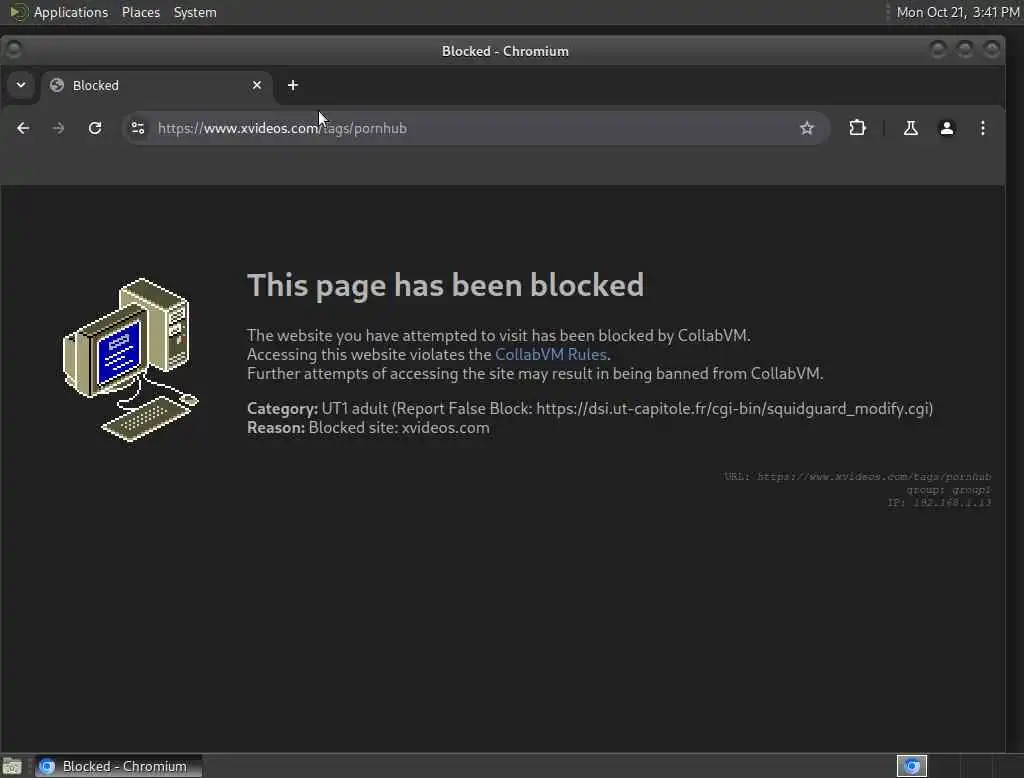Open site information icon in address bar
This screenshot has width=1024, height=778.
click(138, 128)
